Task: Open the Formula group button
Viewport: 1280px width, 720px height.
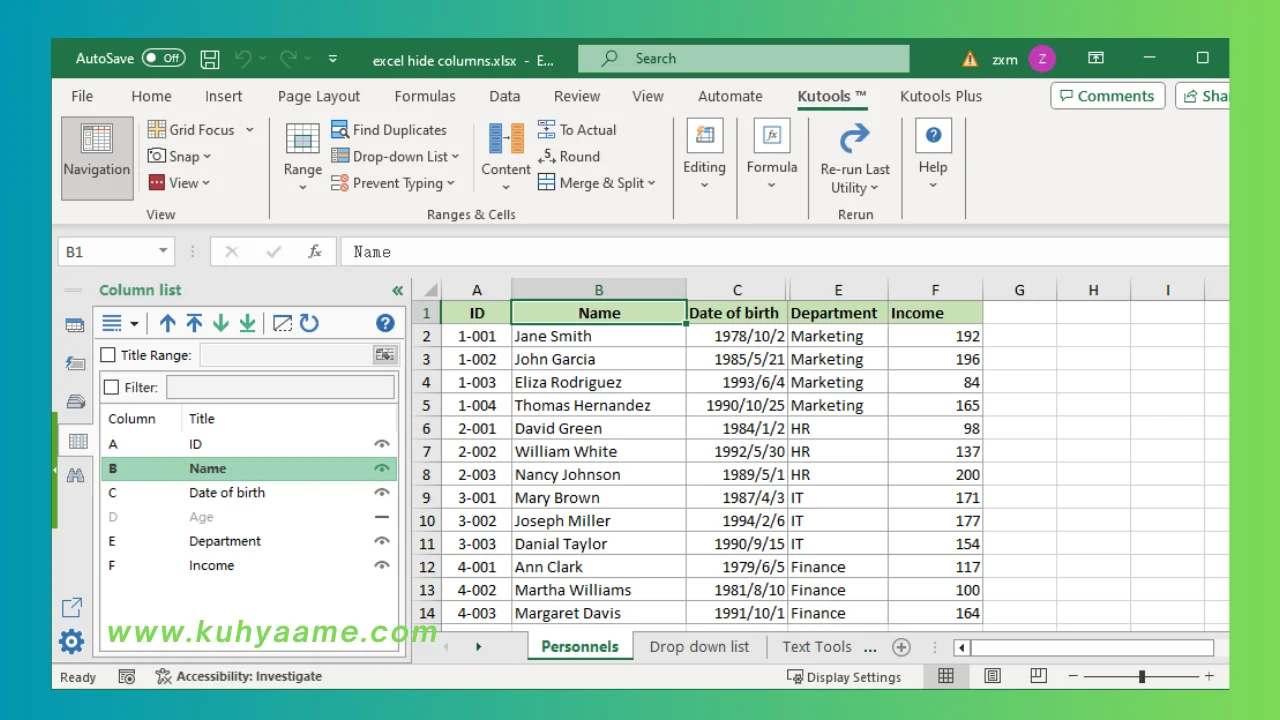Action: tap(772, 156)
